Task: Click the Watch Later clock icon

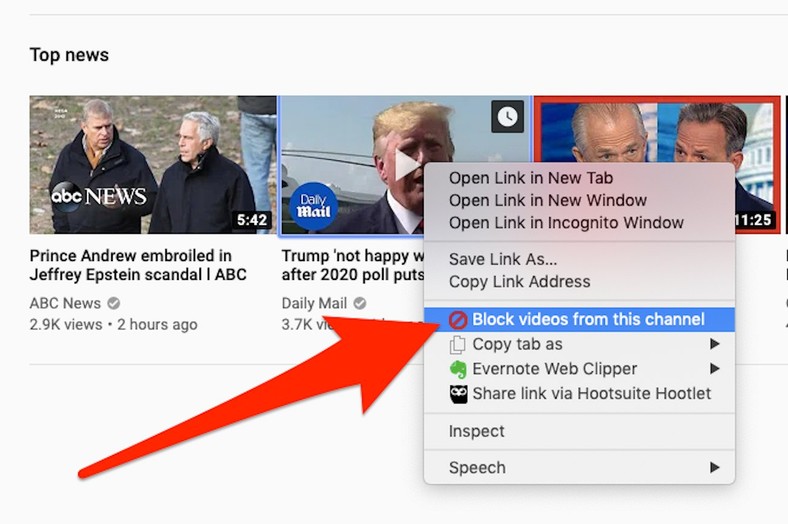Action: pyautogui.click(x=508, y=117)
